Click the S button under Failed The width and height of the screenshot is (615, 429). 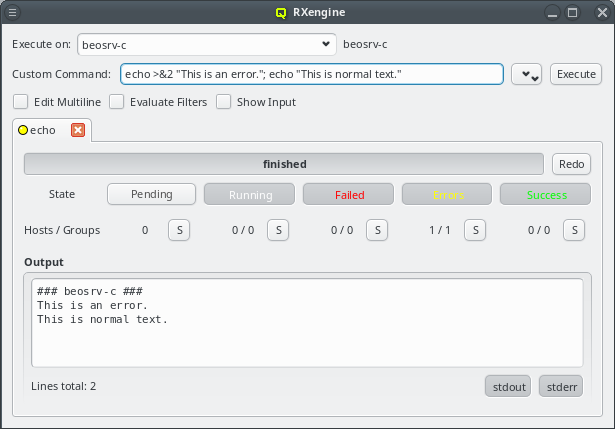tap(376, 230)
